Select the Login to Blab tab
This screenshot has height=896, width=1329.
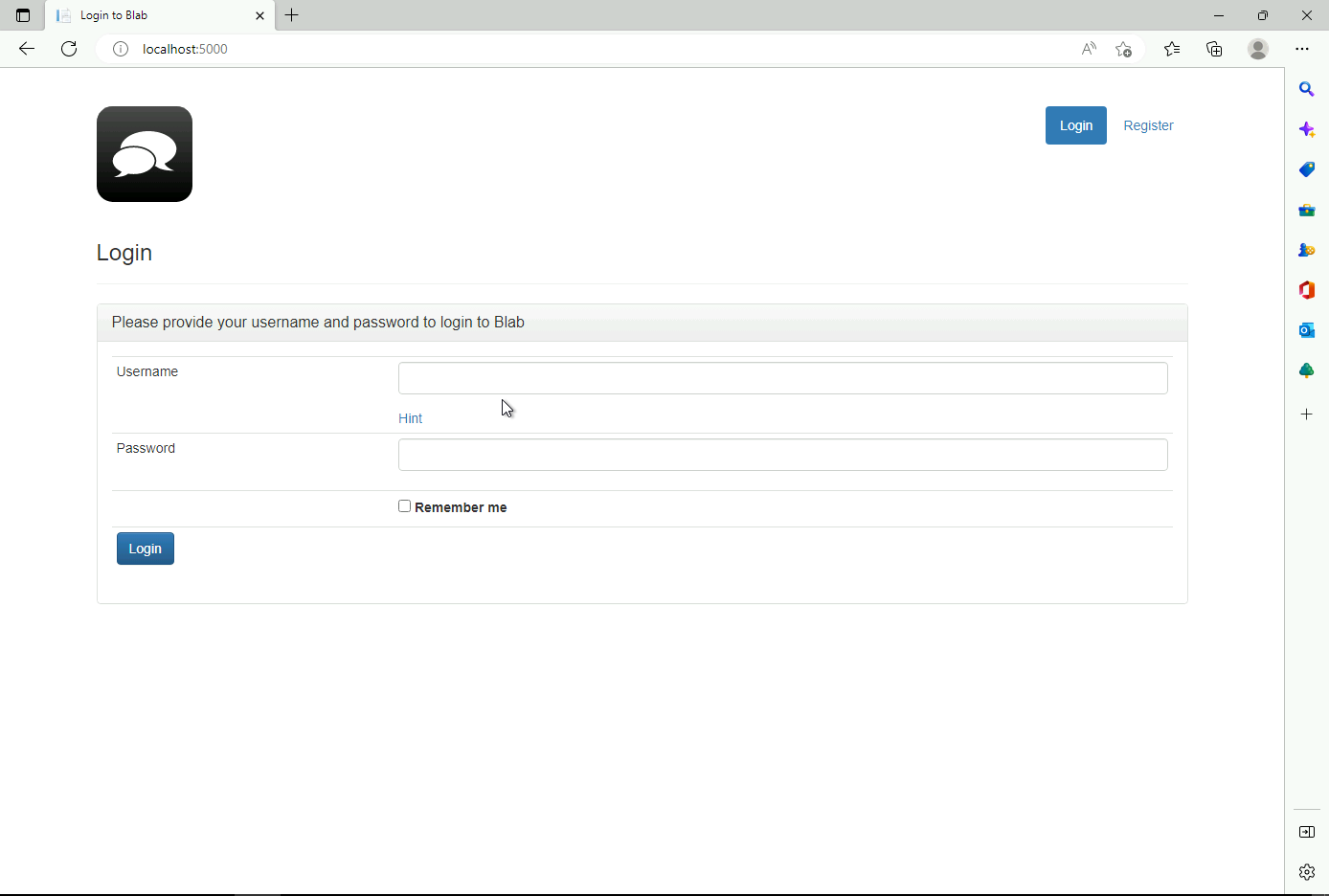click(x=160, y=15)
